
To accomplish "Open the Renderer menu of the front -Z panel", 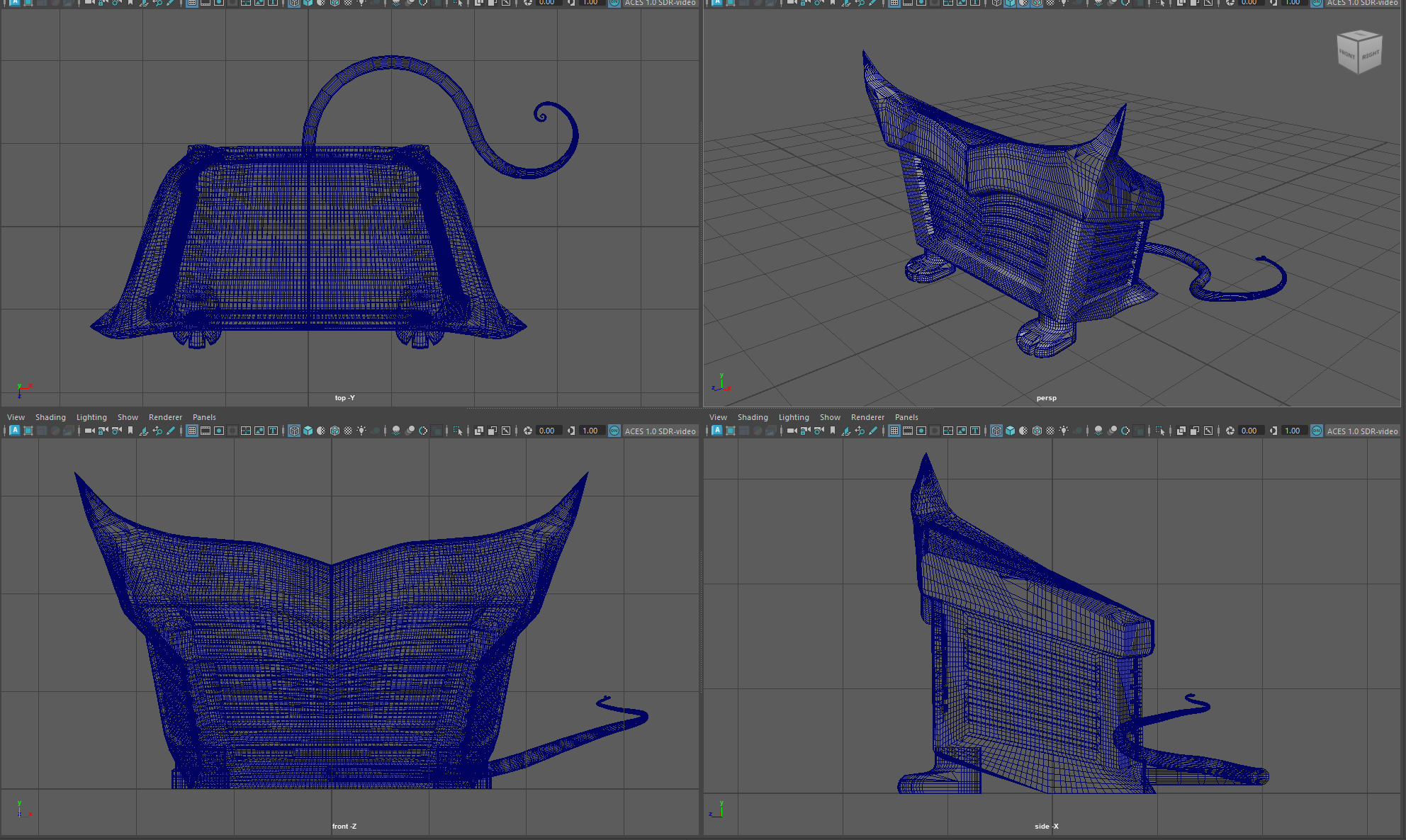I will [x=165, y=417].
